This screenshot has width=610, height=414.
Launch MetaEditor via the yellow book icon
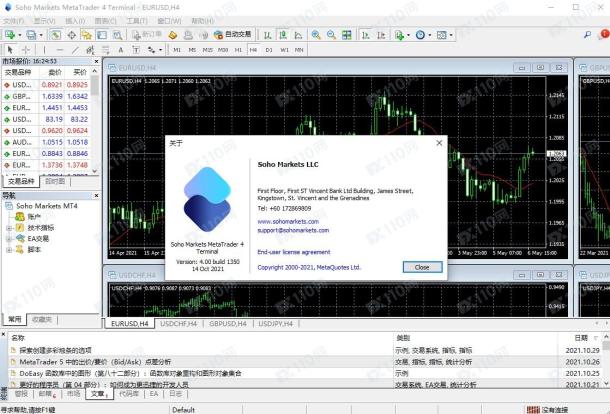[173, 35]
